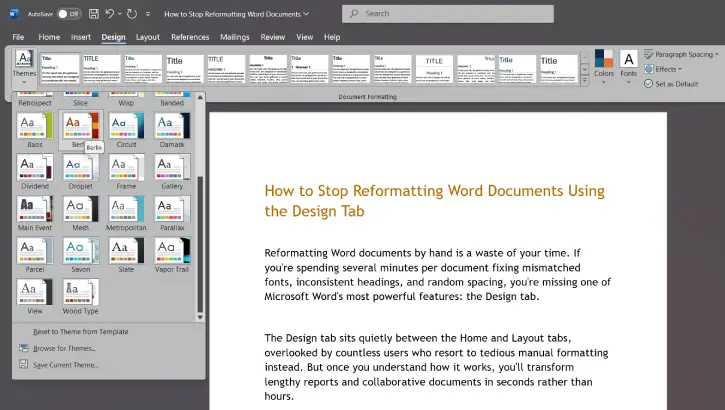Viewport: 725px width, 410px height.
Task: Pick the Slate theme
Action: click(126, 255)
